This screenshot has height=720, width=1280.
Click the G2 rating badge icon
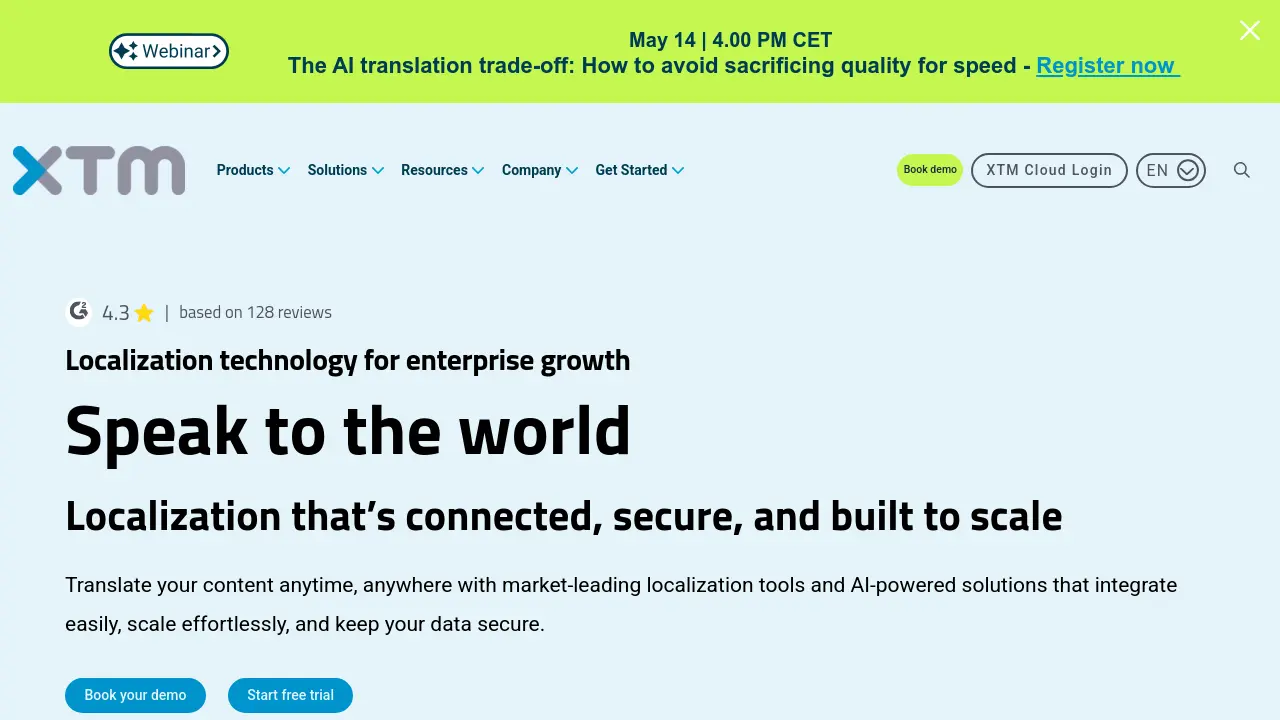pos(79,312)
